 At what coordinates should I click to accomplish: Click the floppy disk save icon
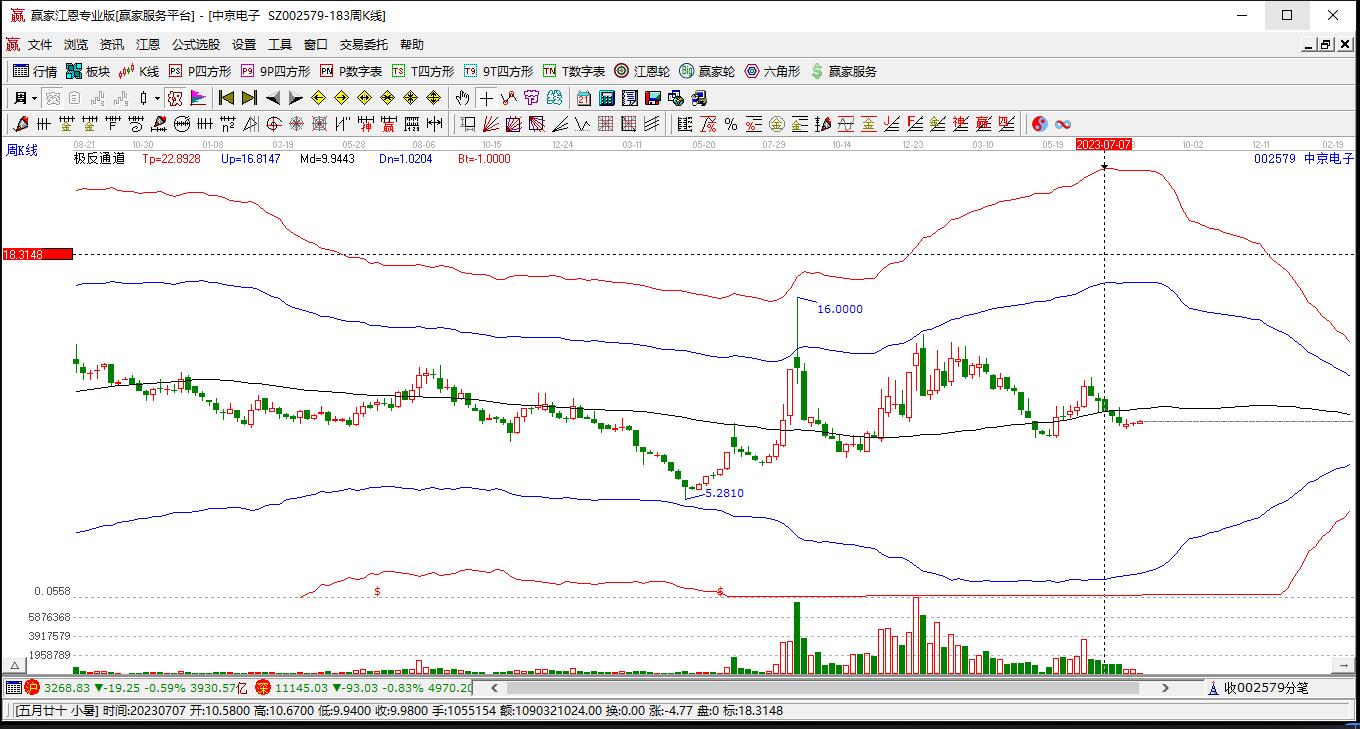[x=653, y=98]
